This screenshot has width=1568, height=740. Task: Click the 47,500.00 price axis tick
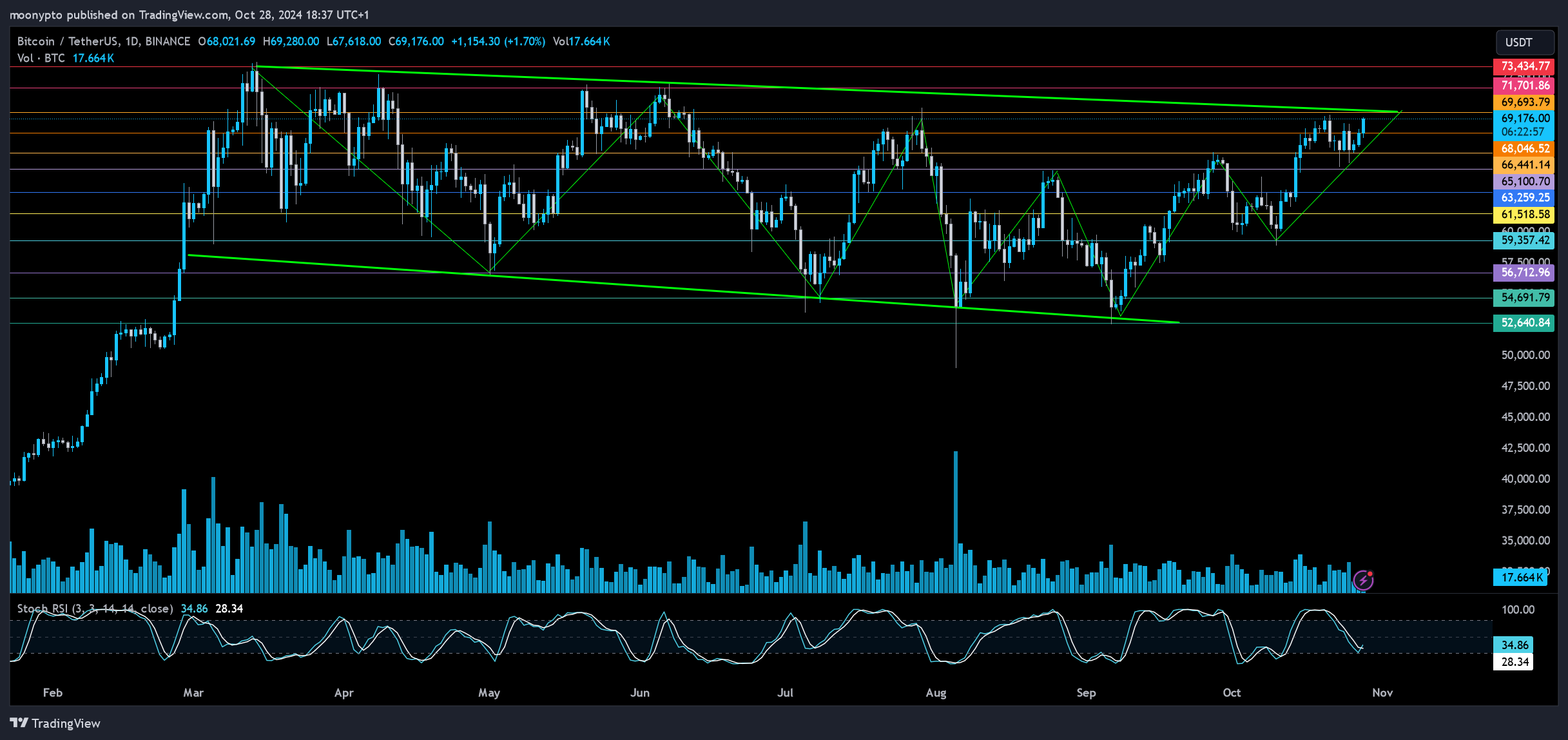(x=1525, y=386)
